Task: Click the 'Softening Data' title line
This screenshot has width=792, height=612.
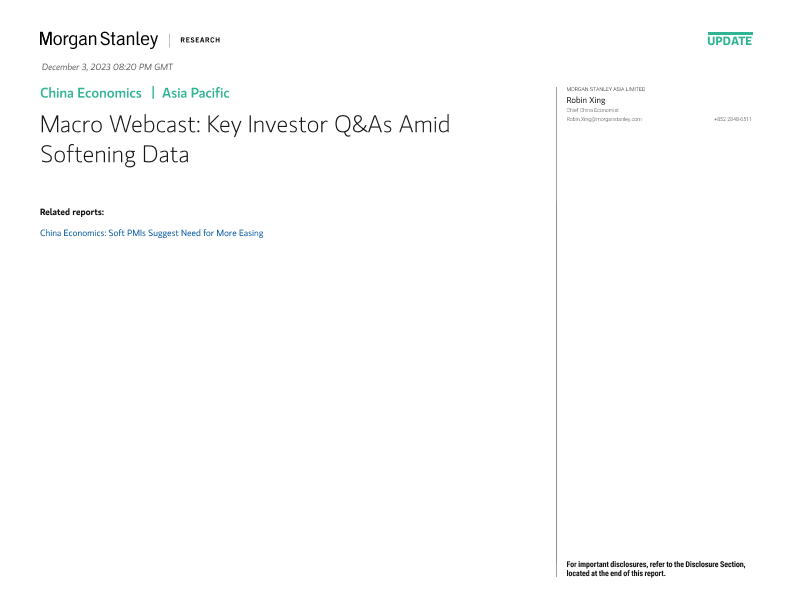Action: [114, 155]
